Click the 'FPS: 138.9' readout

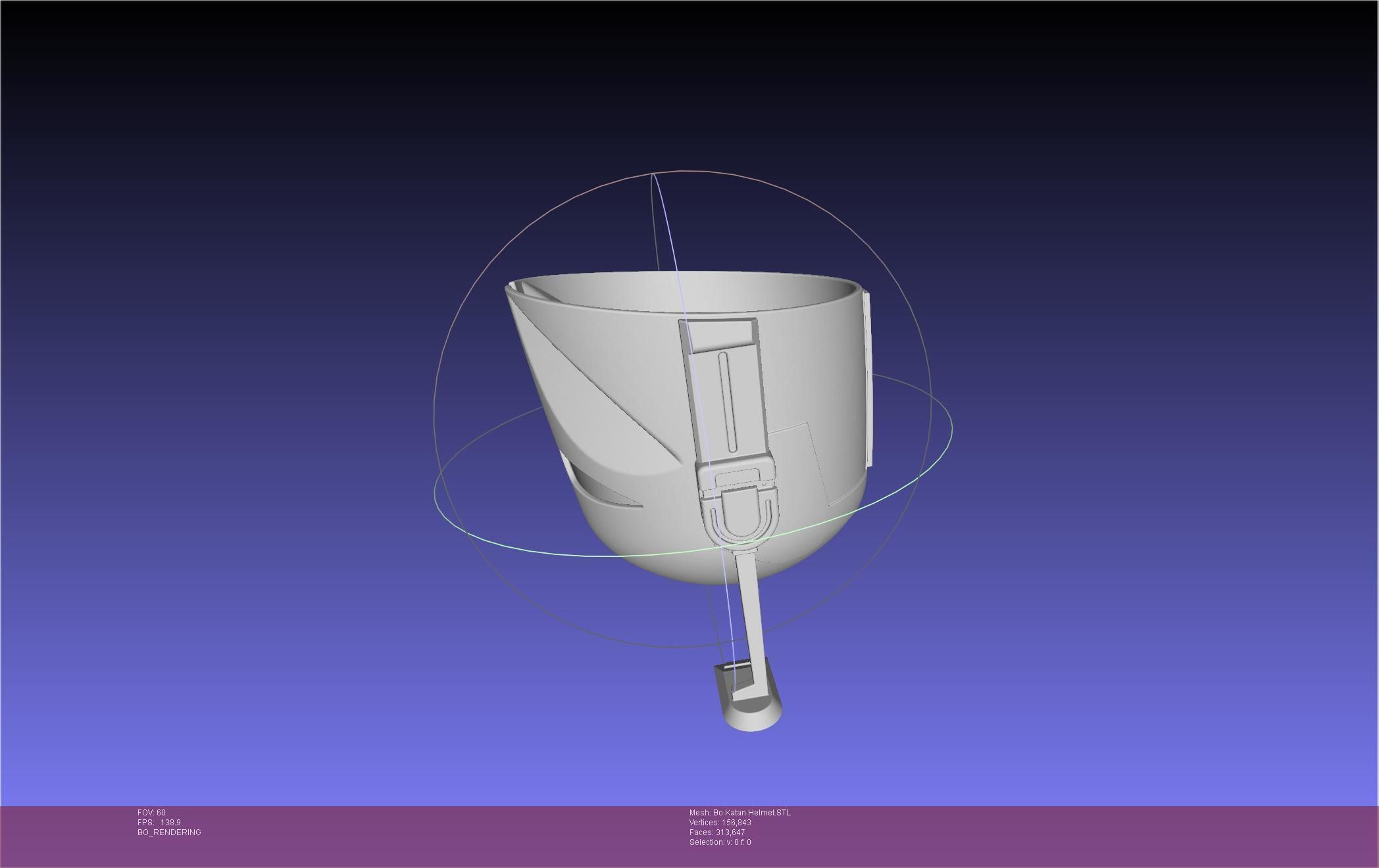[159, 823]
